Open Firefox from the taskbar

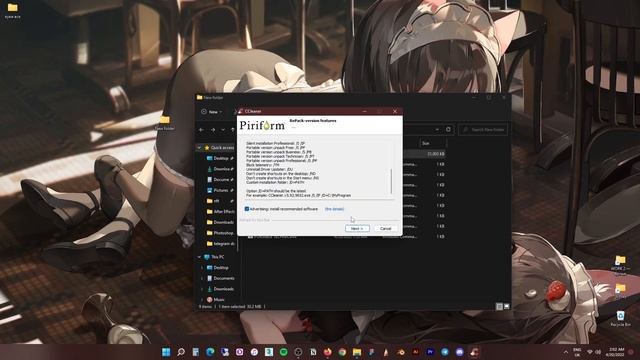327,352
